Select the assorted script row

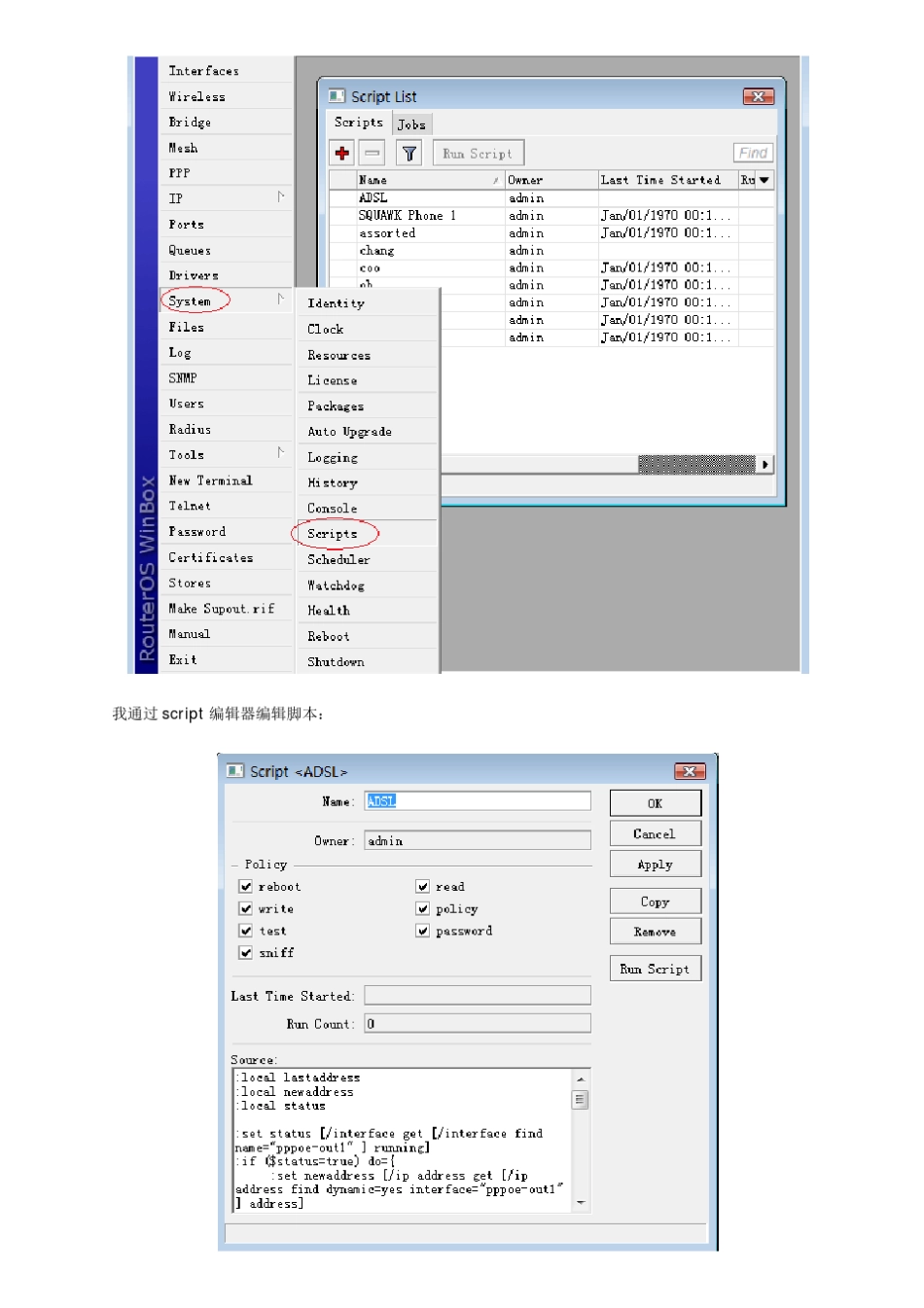(x=551, y=232)
